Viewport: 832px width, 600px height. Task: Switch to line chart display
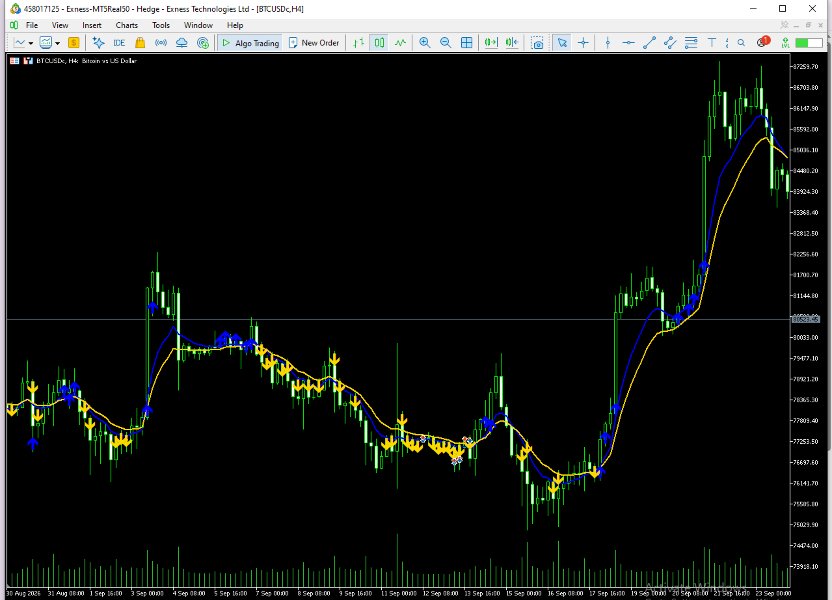[x=401, y=42]
